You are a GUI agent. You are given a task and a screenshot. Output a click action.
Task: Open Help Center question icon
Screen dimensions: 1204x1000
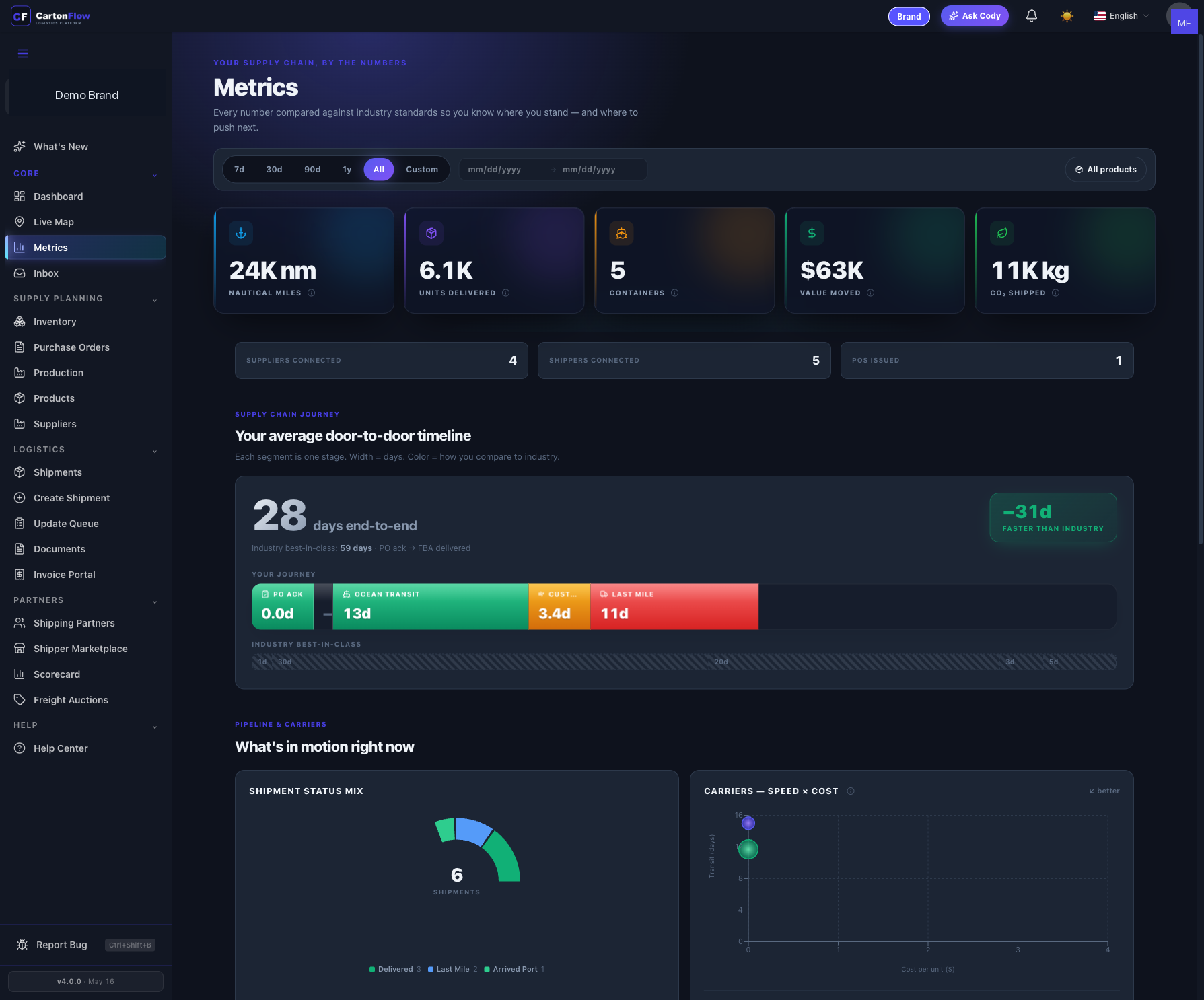tap(20, 748)
